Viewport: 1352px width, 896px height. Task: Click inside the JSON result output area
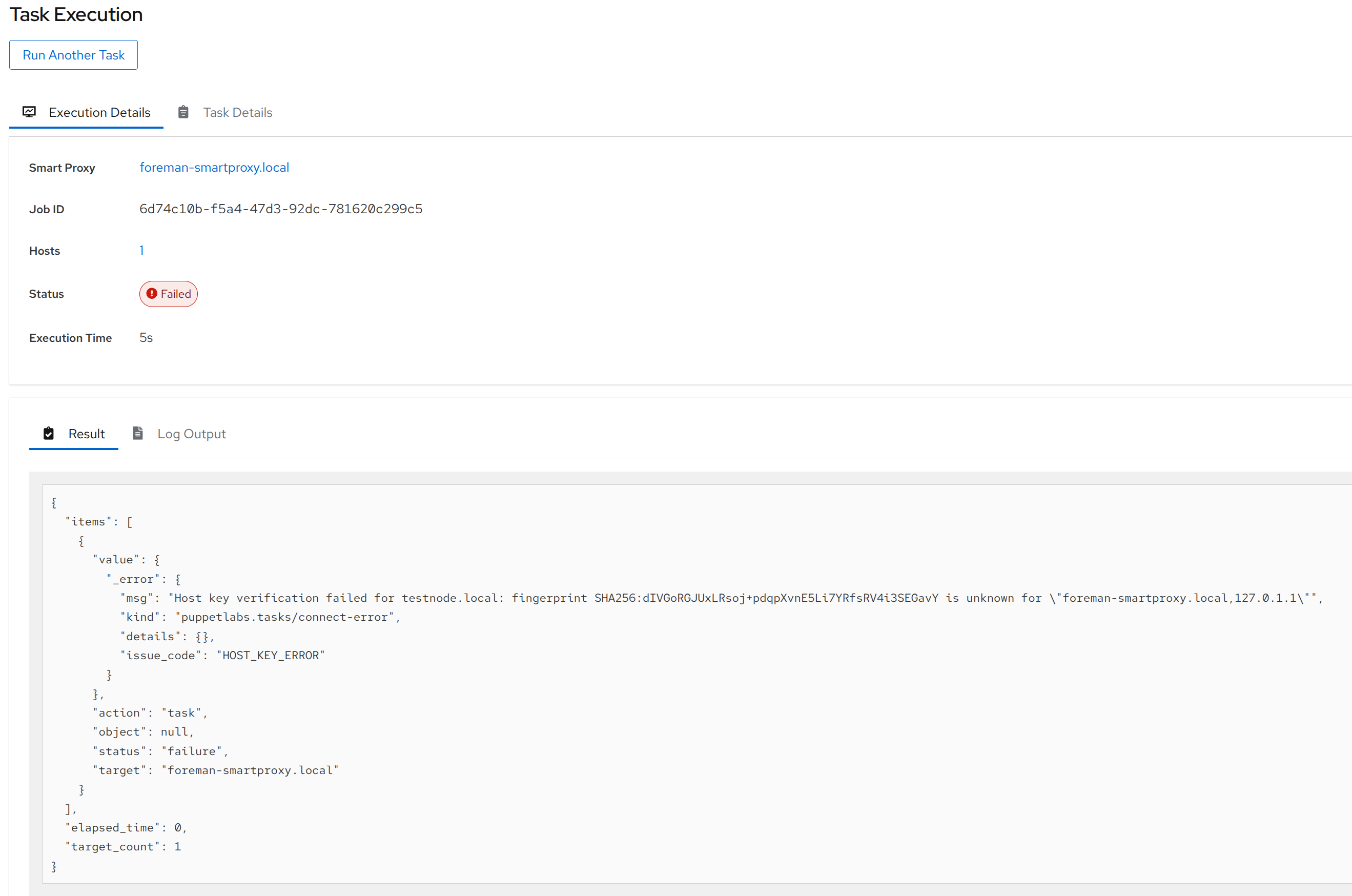click(x=685, y=686)
